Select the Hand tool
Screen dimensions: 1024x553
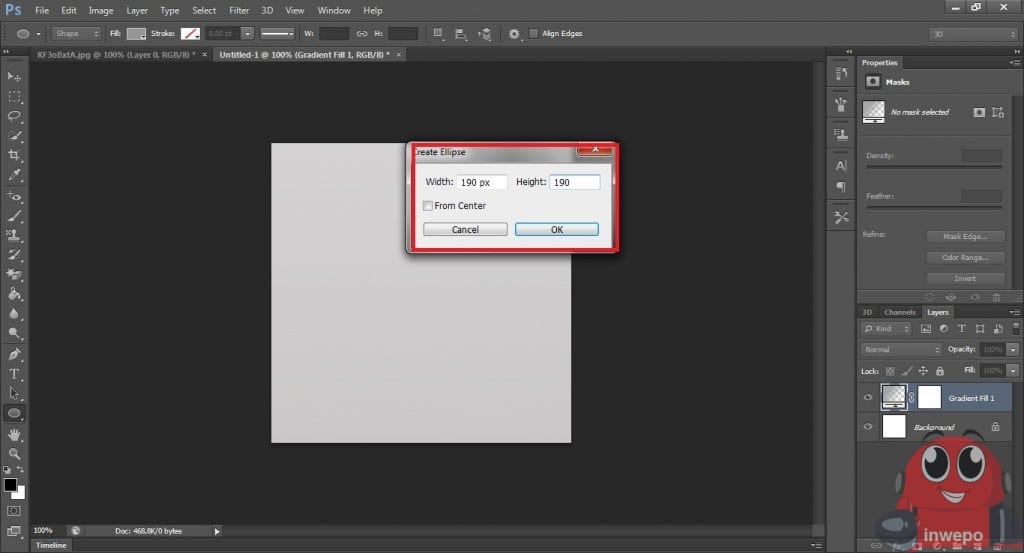pyautogui.click(x=14, y=434)
